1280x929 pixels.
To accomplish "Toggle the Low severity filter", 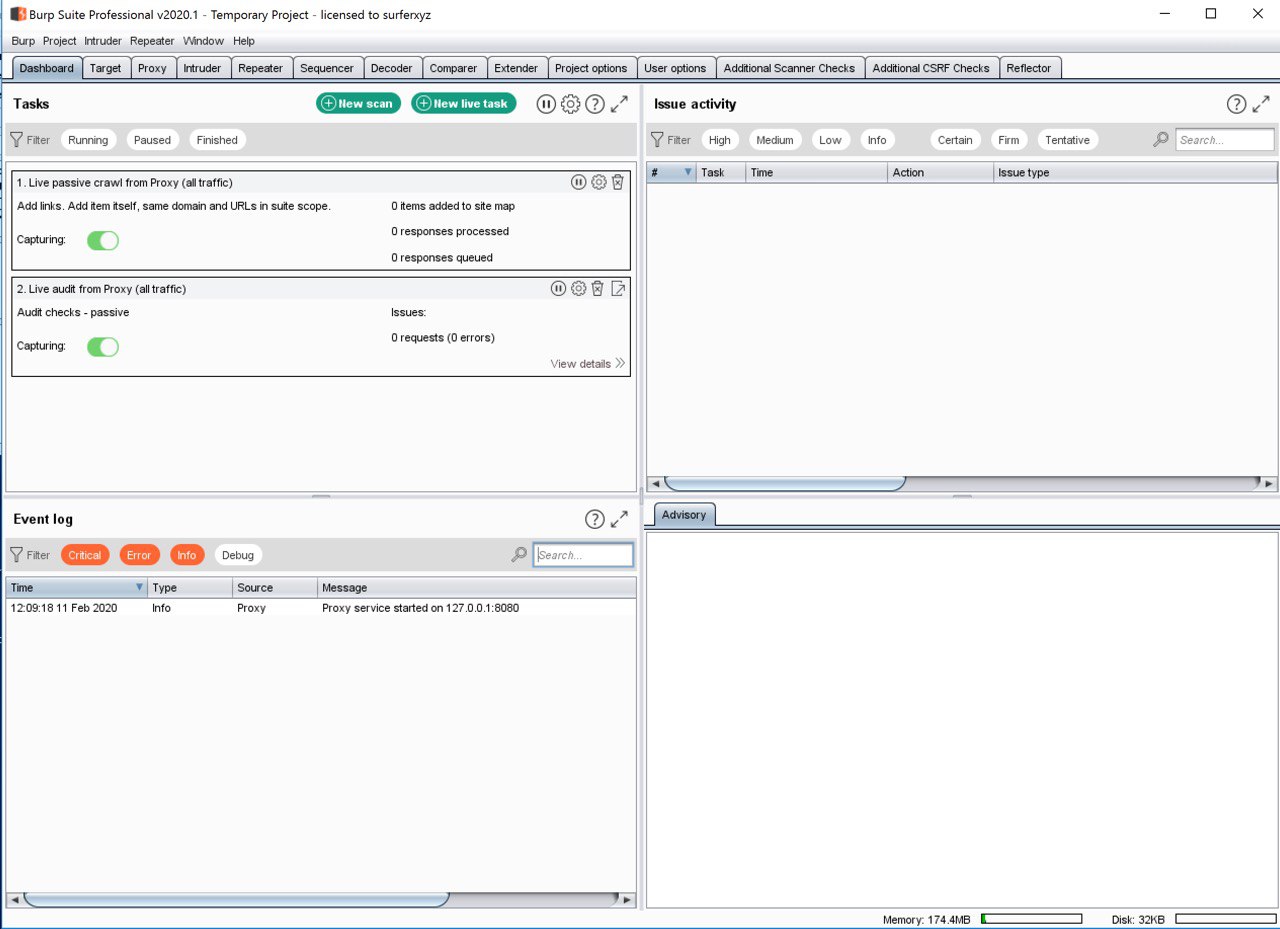I will [x=831, y=140].
